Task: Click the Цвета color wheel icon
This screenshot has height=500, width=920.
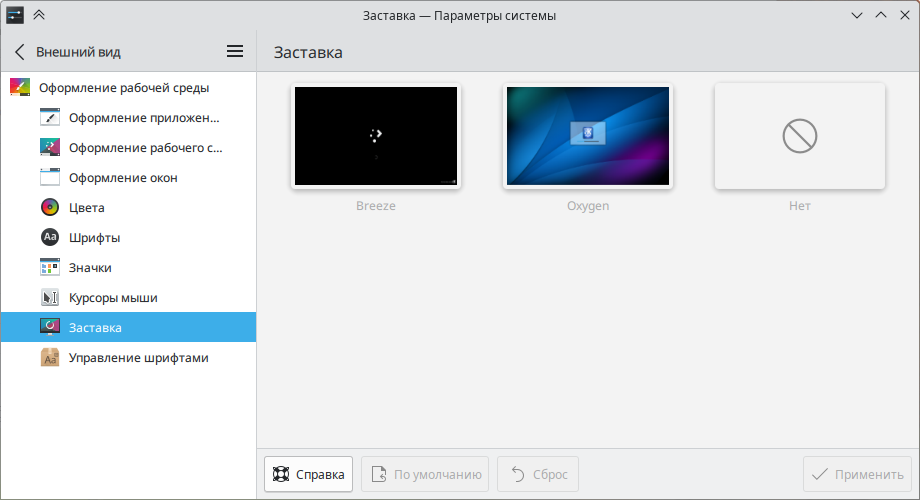Action: point(50,207)
